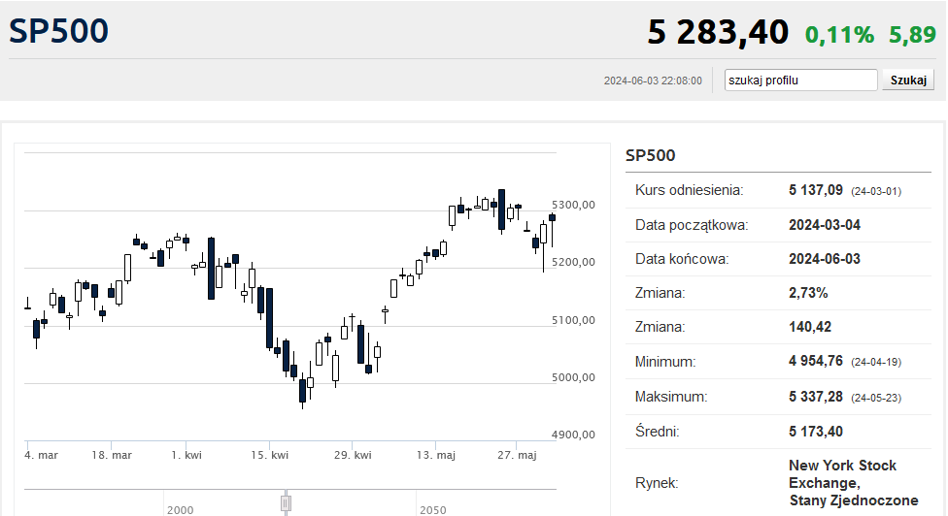Click the SP500 page title
This screenshot has width=948, height=516.
[59, 31]
